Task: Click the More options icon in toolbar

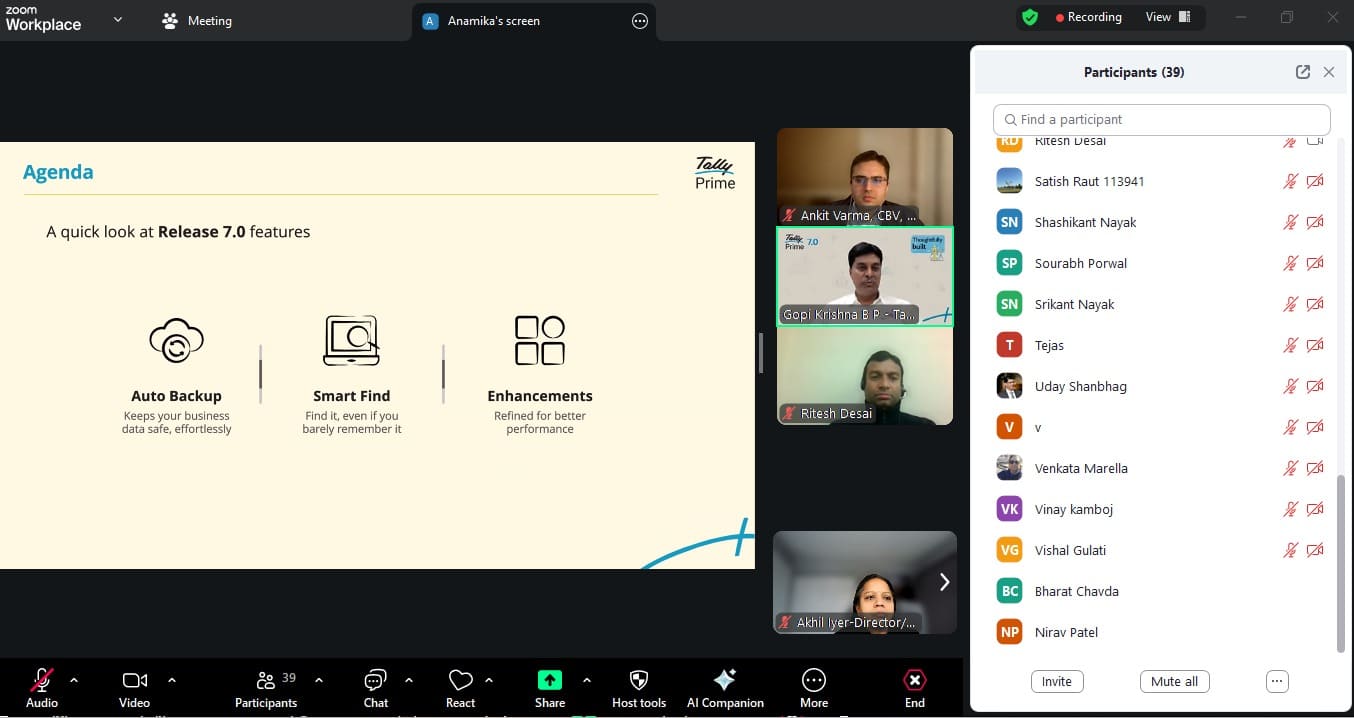Action: click(813, 681)
